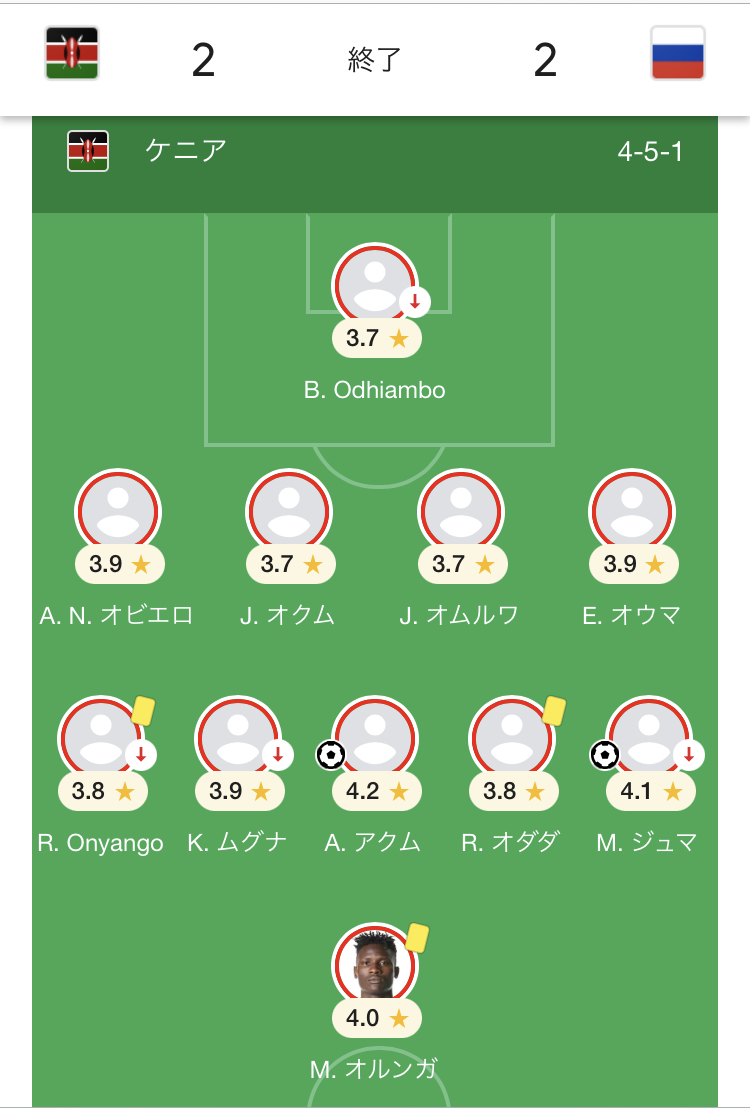Tap the substitution arrow on K. ムグナ

278,755
